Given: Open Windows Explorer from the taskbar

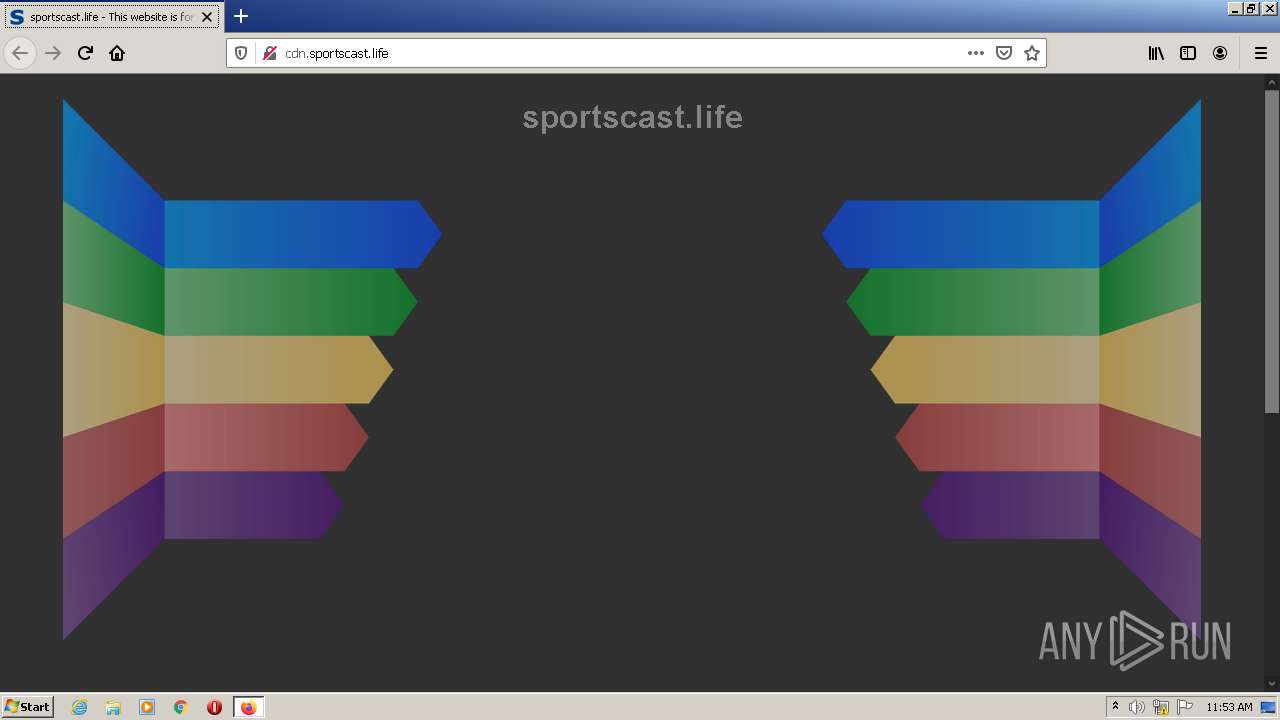Looking at the screenshot, I should [x=113, y=707].
